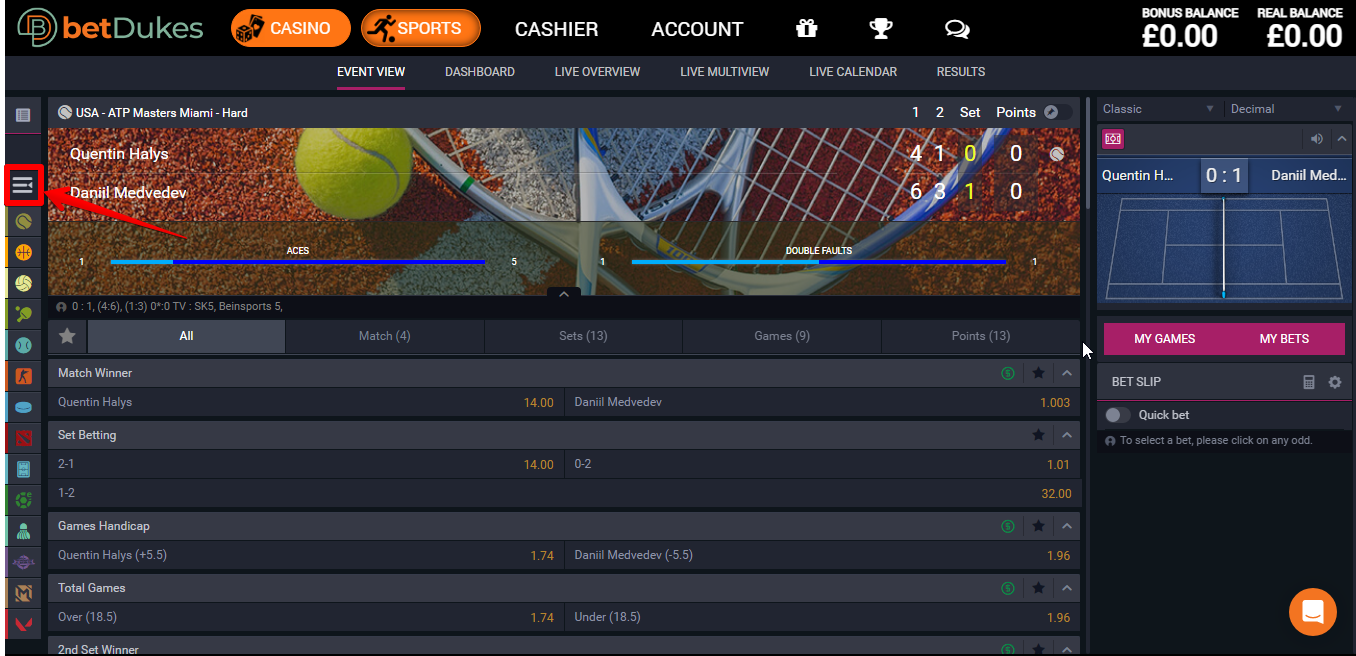Collapse the scoreboard statistics chevron
This screenshot has width=1356, height=656.
[564, 294]
